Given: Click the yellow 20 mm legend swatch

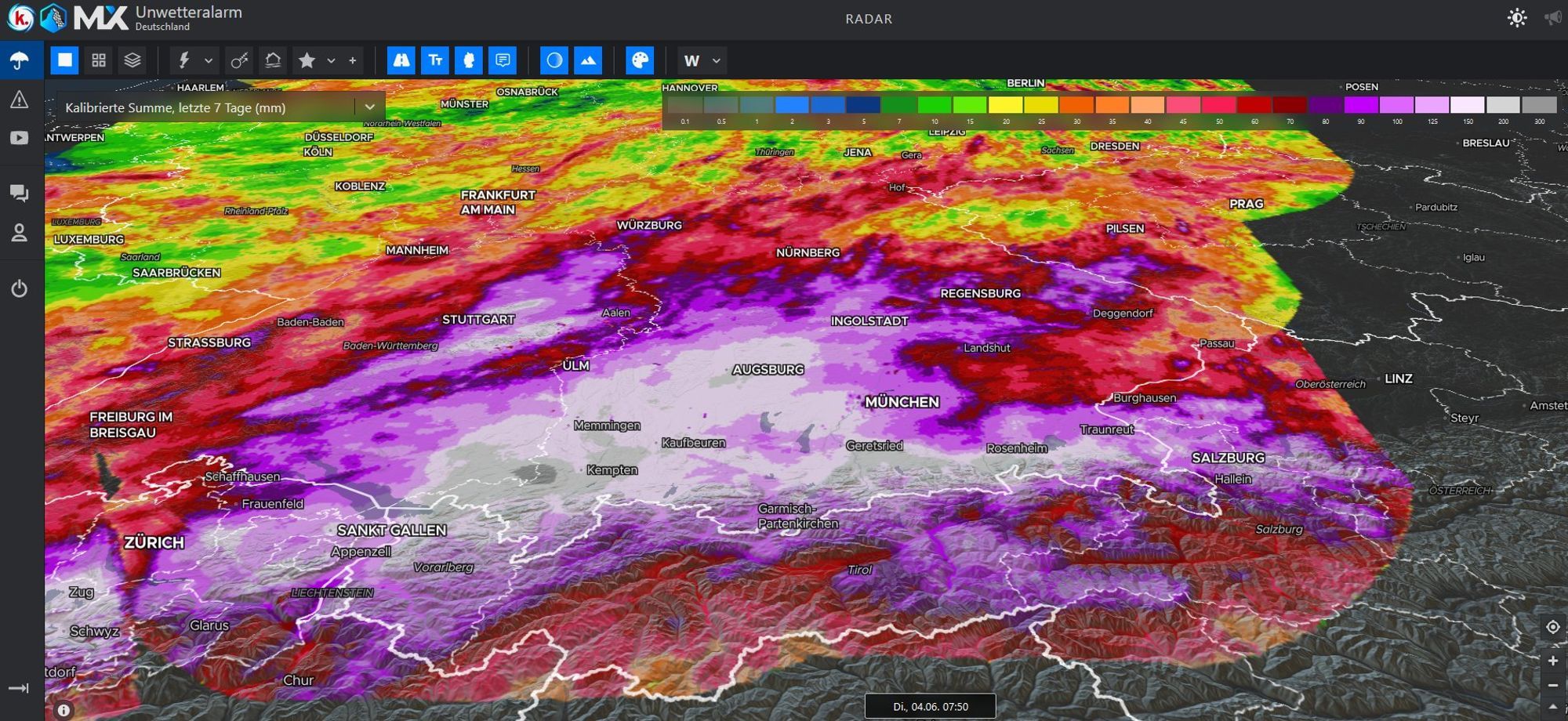Looking at the screenshot, I should pyautogui.click(x=1005, y=105).
